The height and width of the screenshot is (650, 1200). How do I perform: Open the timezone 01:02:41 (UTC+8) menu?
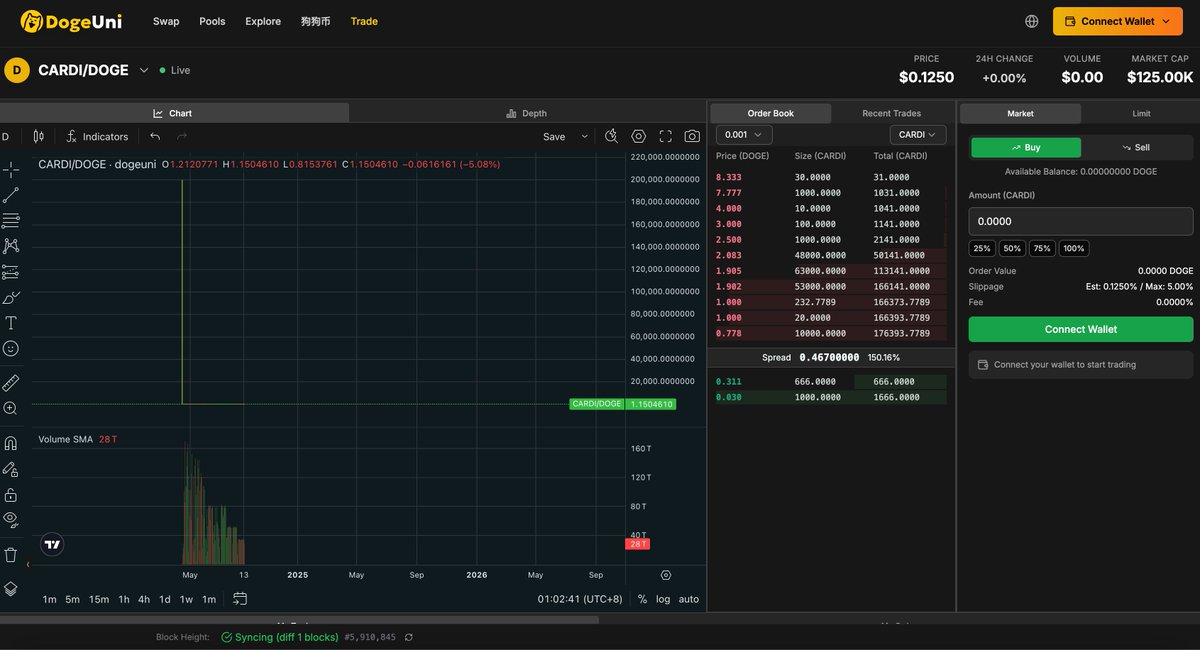click(x=580, y=599)
